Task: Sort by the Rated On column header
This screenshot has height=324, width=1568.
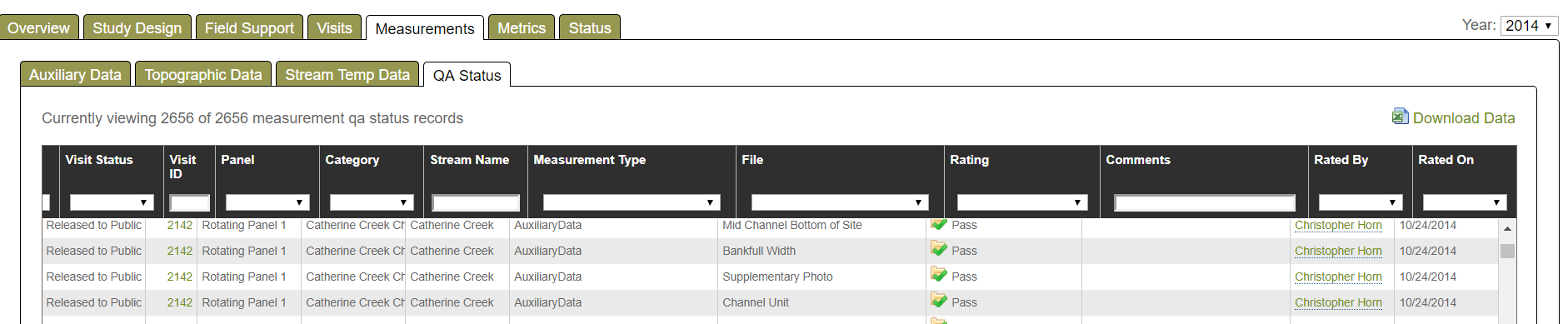Action: point(1446,160)
